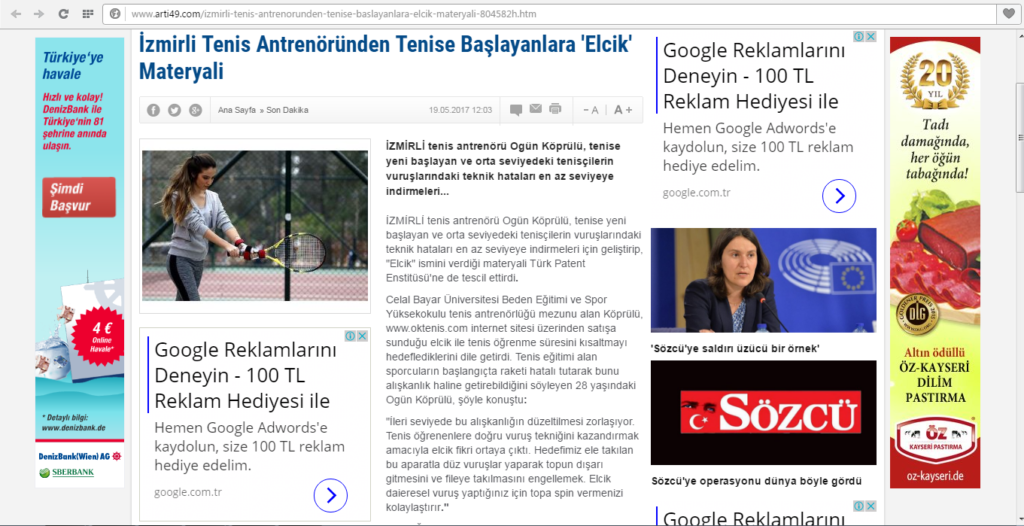Open the woman at EU parliament news photo

(763, 280)
